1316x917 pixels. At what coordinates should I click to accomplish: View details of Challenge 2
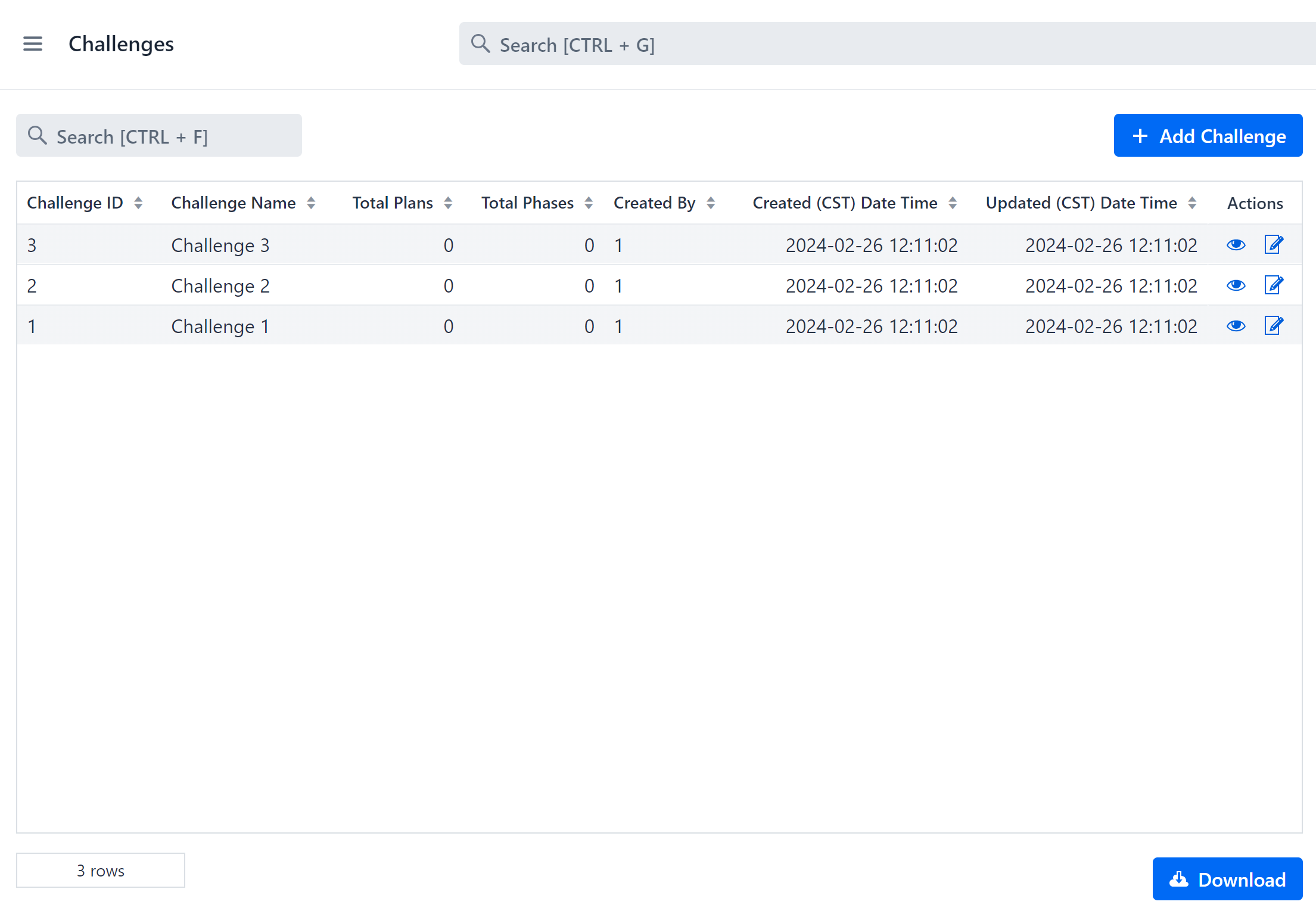pos(1236,285)
